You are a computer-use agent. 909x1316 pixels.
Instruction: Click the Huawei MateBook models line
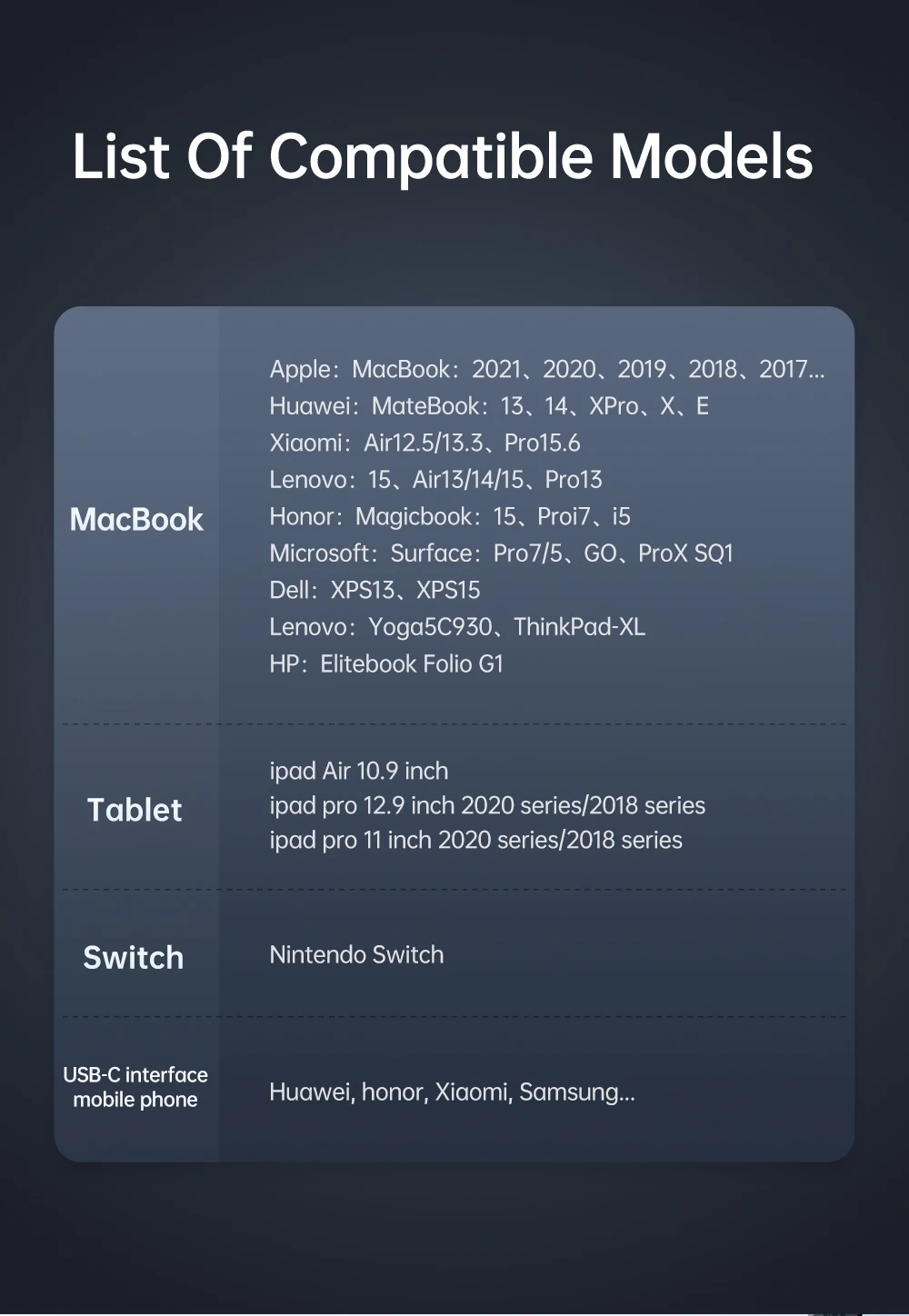(x=489, y=406)
